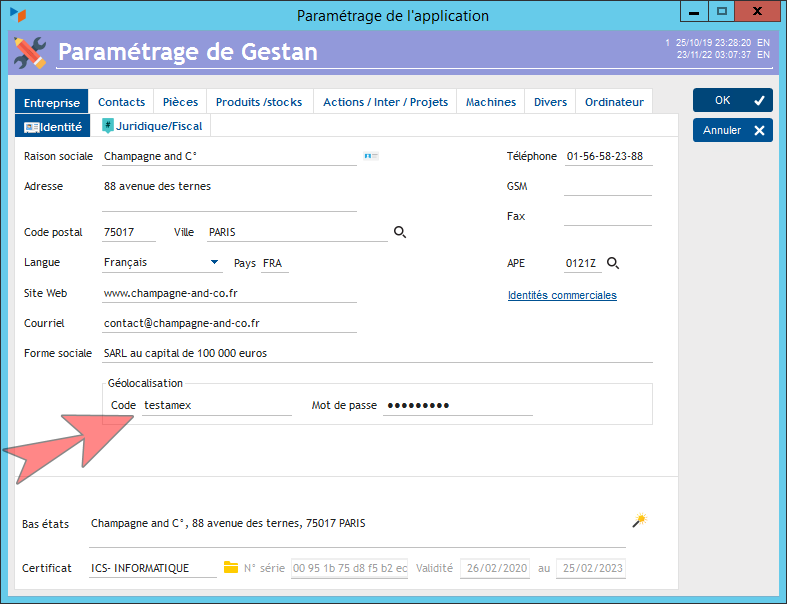
Task: Open the Juridique/Fiscal sub-tab
Action: tap(152, 126)
